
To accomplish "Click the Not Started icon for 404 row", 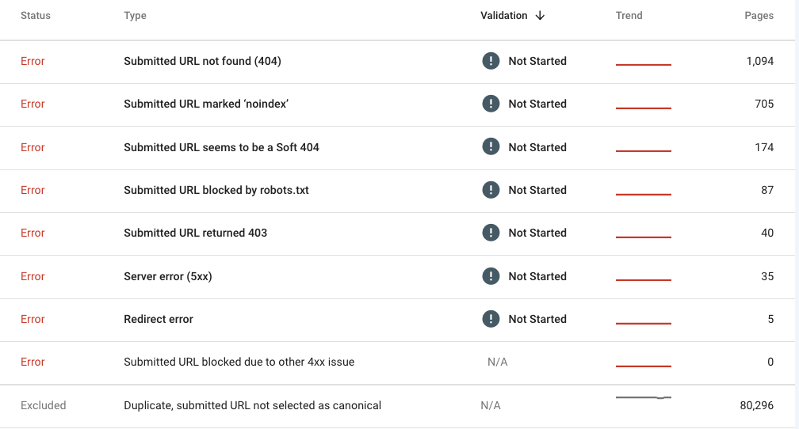I will tap(491, 61).
